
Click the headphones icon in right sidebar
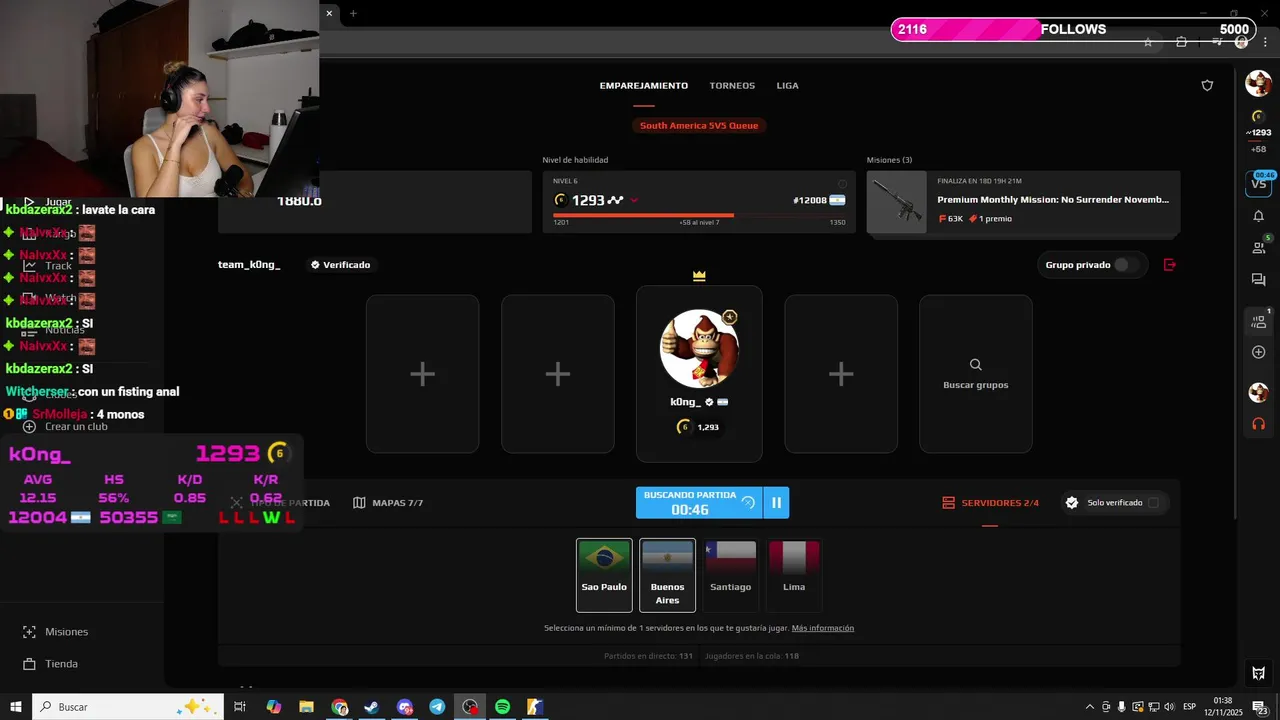[1258, 424]
